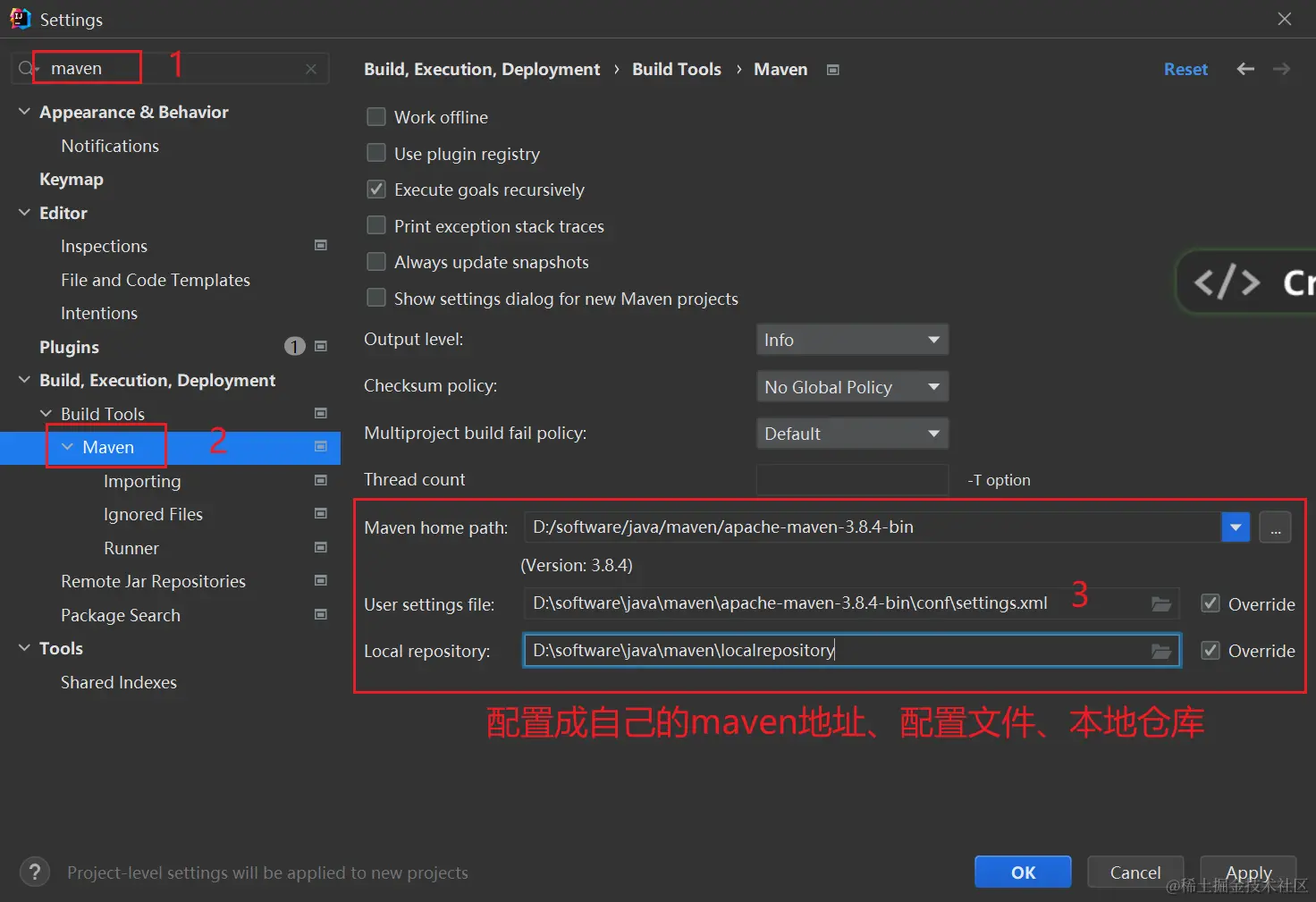
Task: Click project-level icon on Importing row
Action: pos(321,480)
